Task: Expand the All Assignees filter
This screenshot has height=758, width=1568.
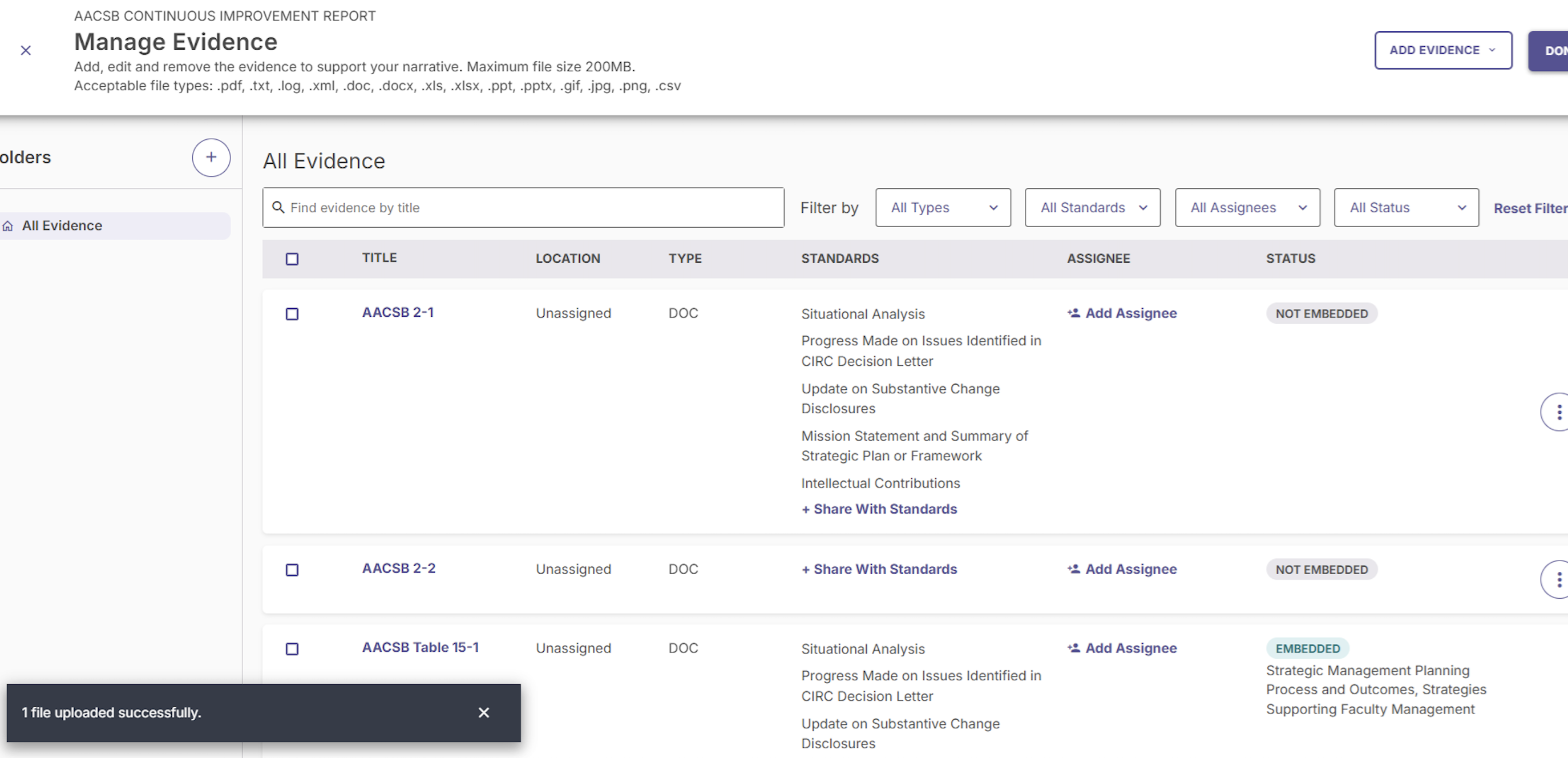Action: click(1247, 208)
